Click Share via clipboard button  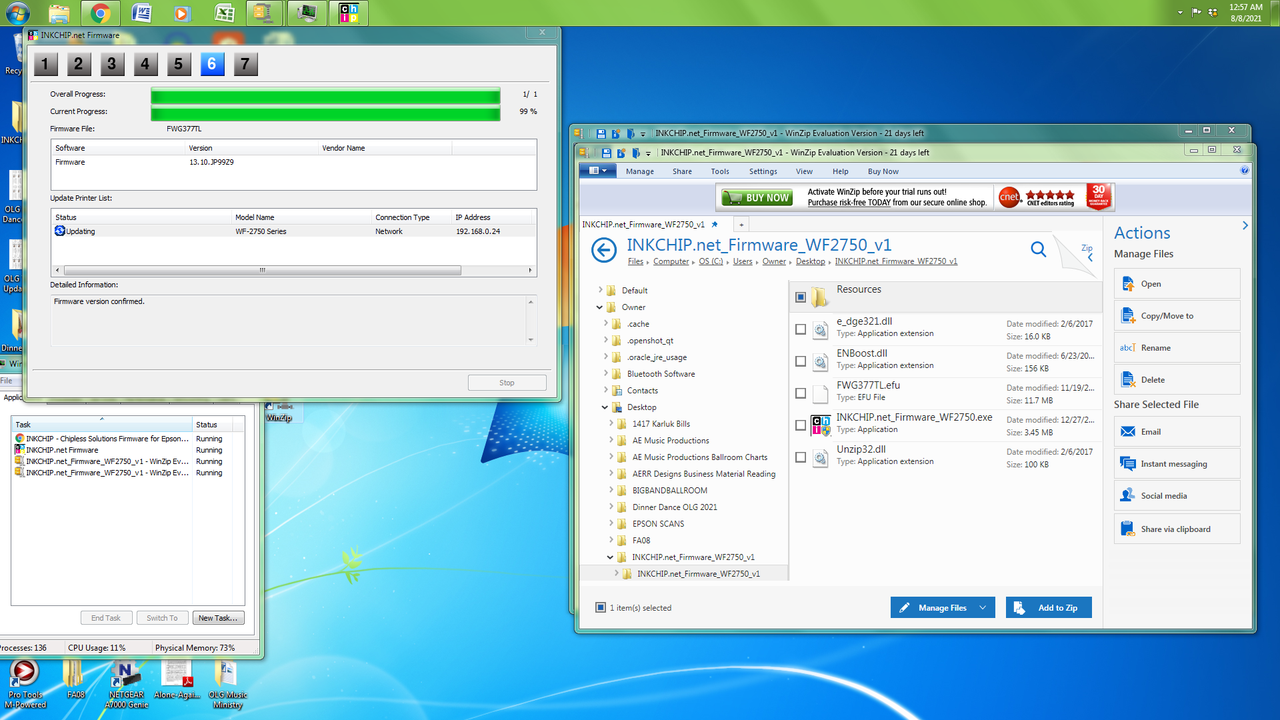(x=1177, y=529)
